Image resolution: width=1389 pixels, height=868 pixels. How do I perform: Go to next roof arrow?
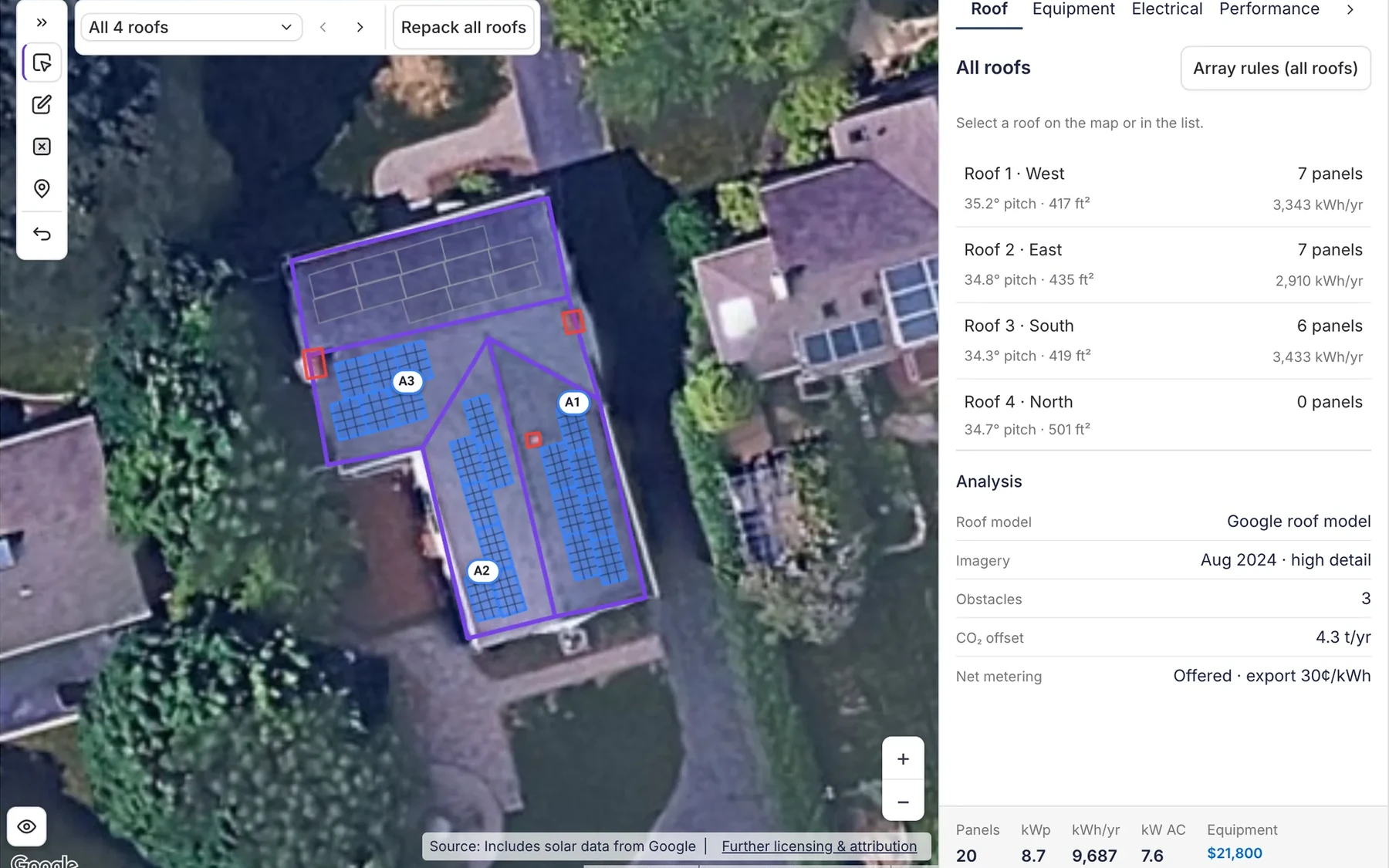[x=360, y=28]
